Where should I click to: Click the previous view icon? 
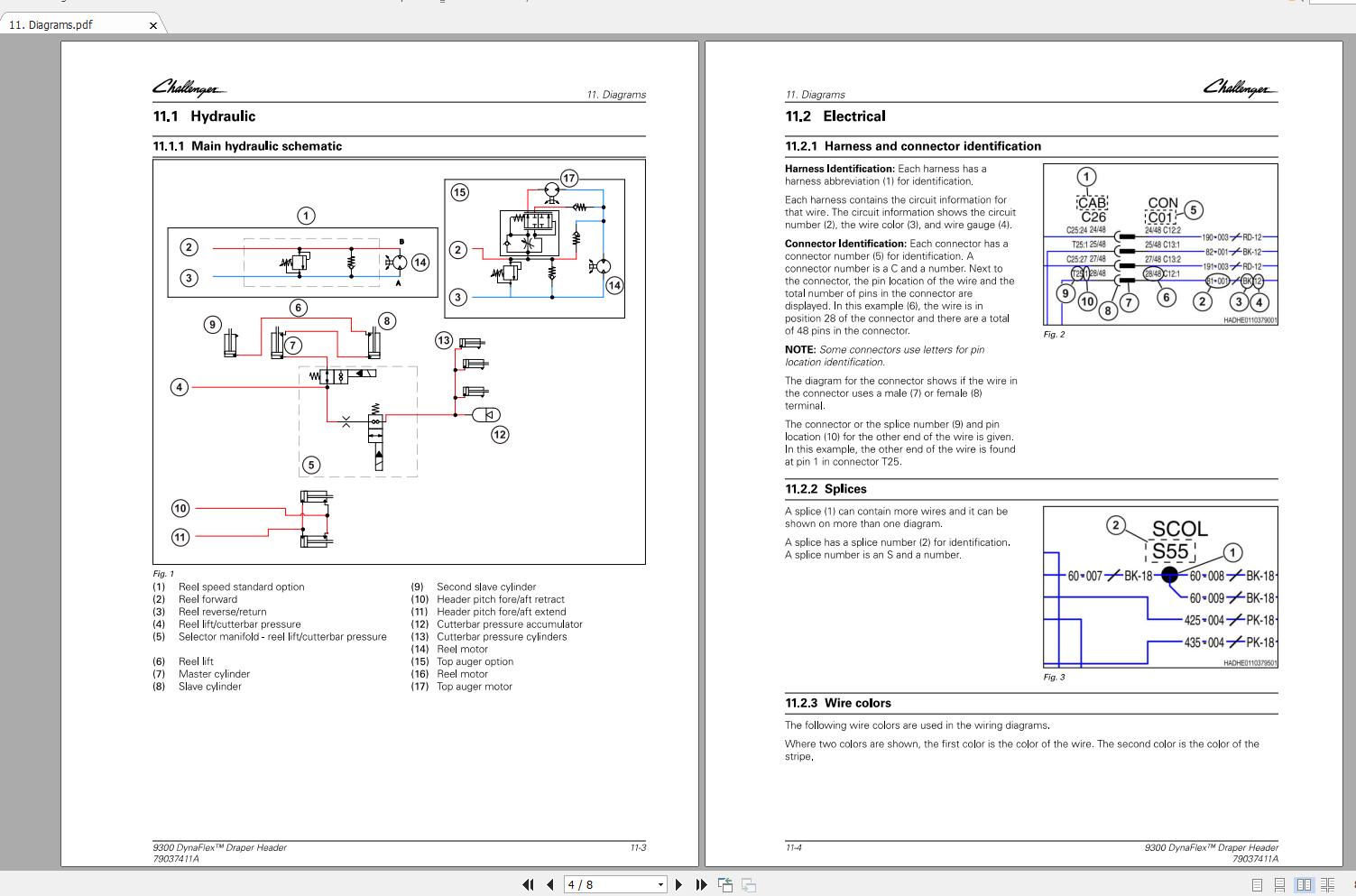[725, 884]
